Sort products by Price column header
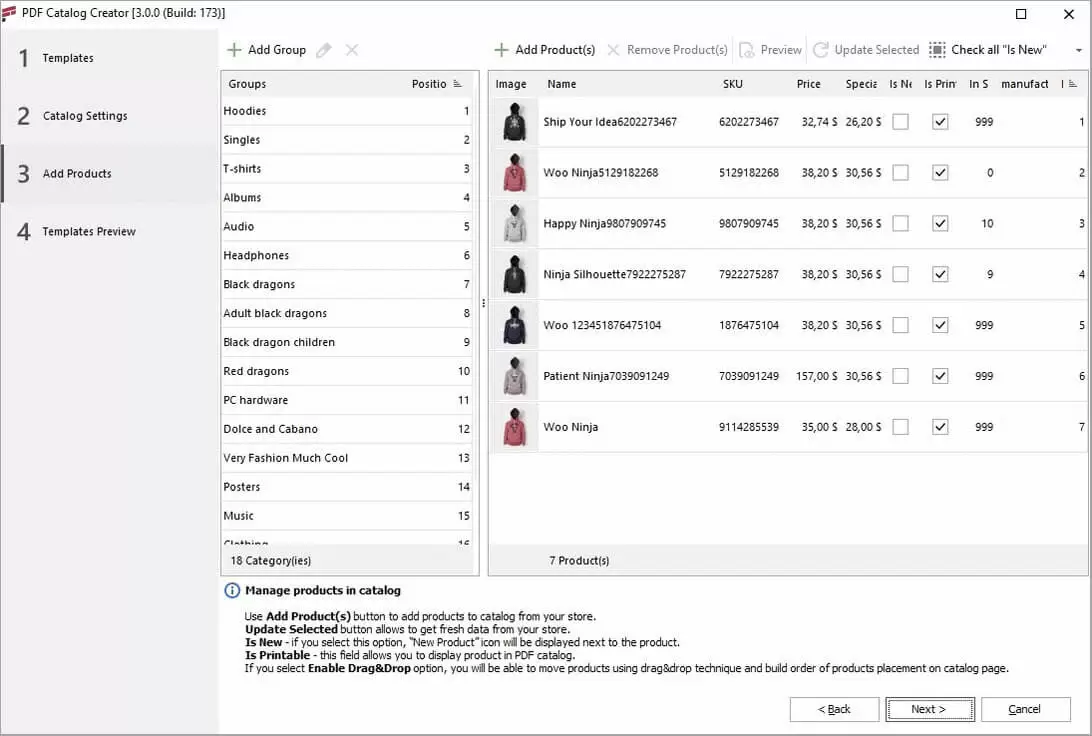The width and height of the screenshot is (1092, 736). (x=808, y=84)
